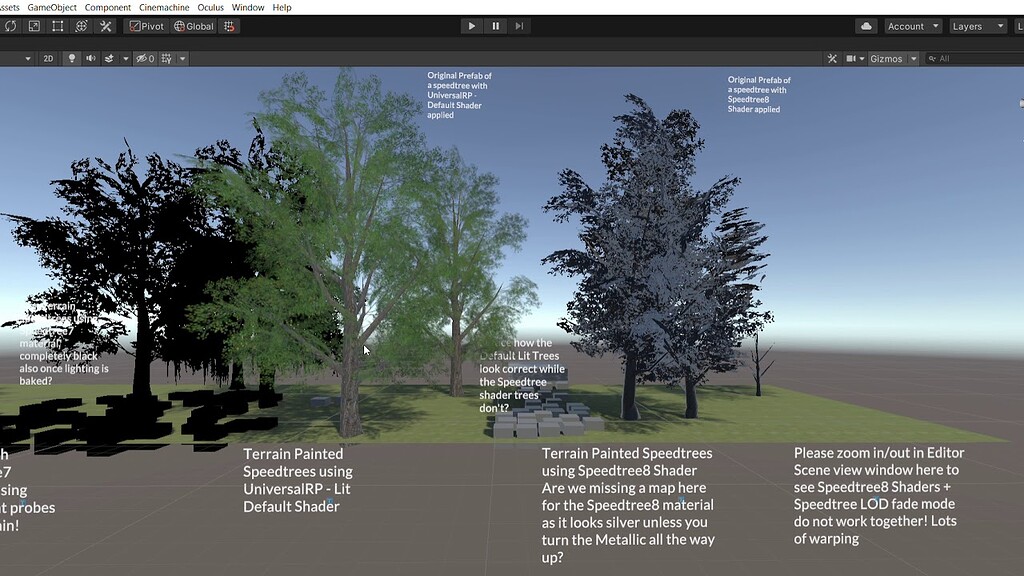Open the Cinemachine menu
Image resolution: width=1024 pixels, height=576 pixels.
point(163,7)
